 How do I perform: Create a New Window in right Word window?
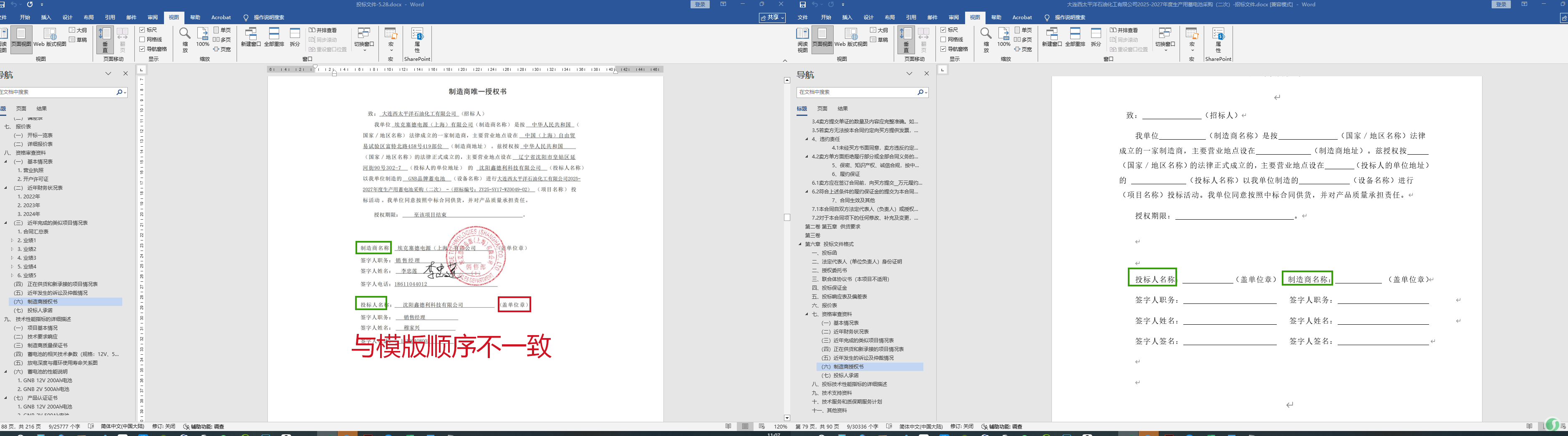click(x=1052, y=38)
